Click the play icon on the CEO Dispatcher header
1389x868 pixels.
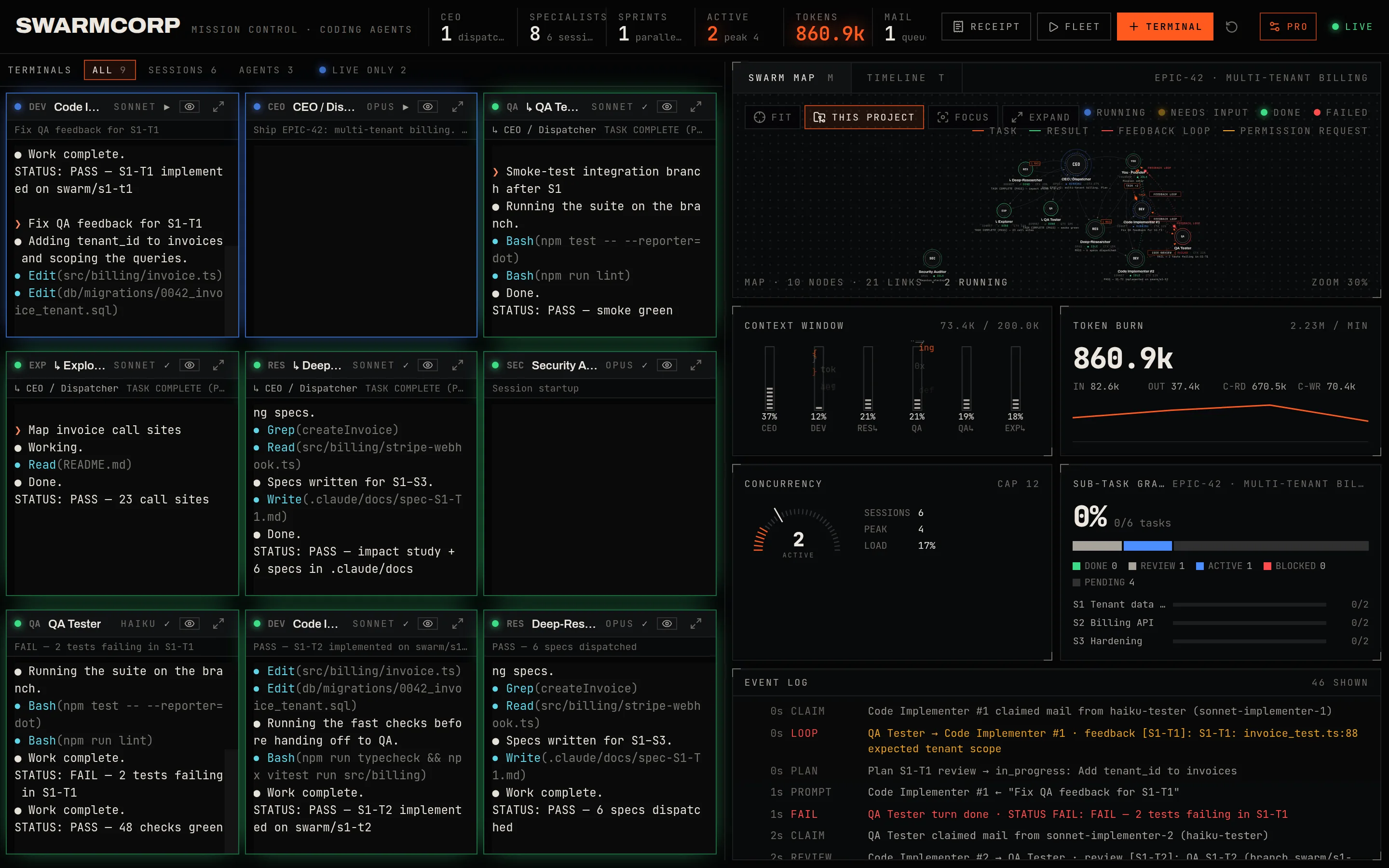[x=405, y=107]
